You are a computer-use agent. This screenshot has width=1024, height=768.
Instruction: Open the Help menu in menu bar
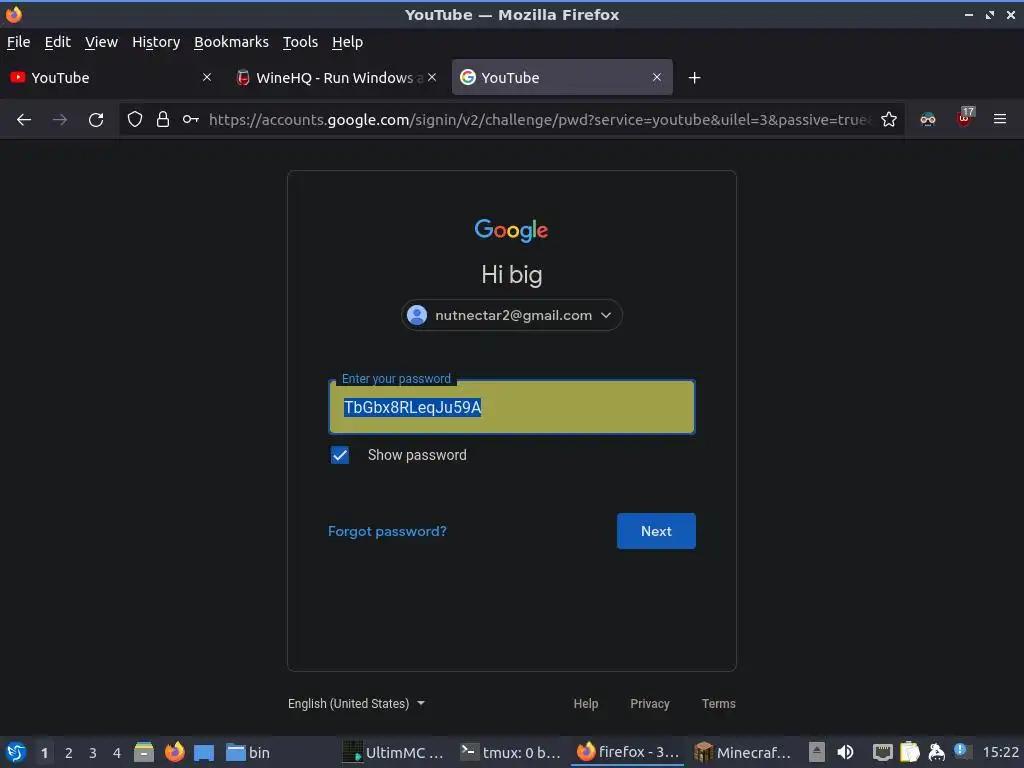click(347, 42)
